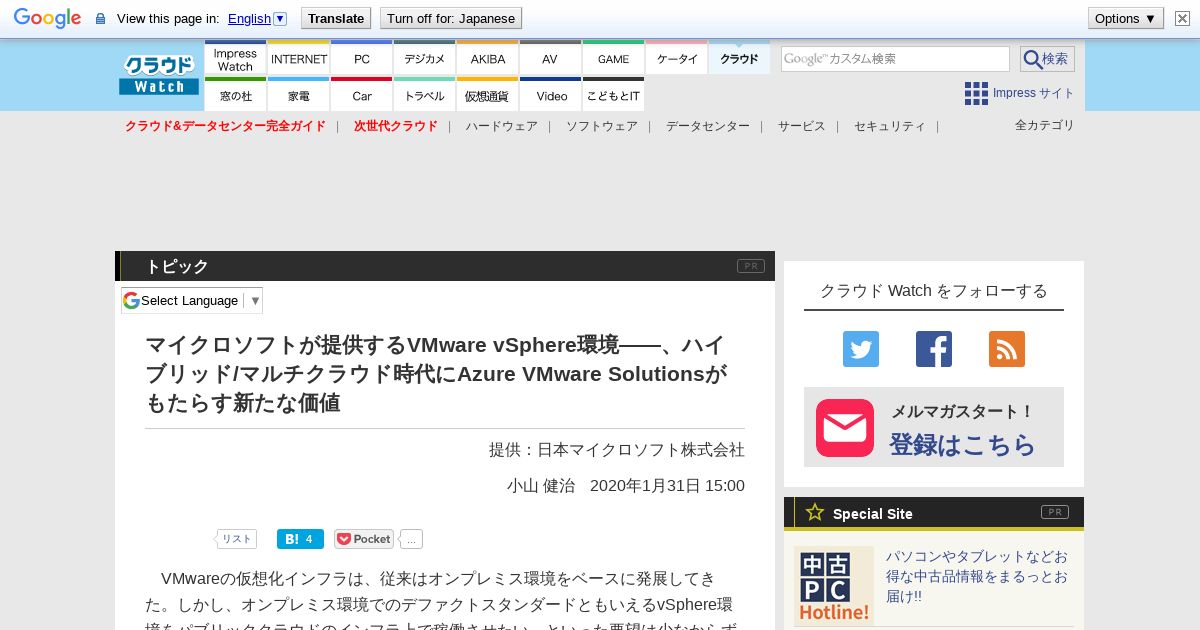
Task: Open the ケータイ tab
Action: (x=677, y=58)
